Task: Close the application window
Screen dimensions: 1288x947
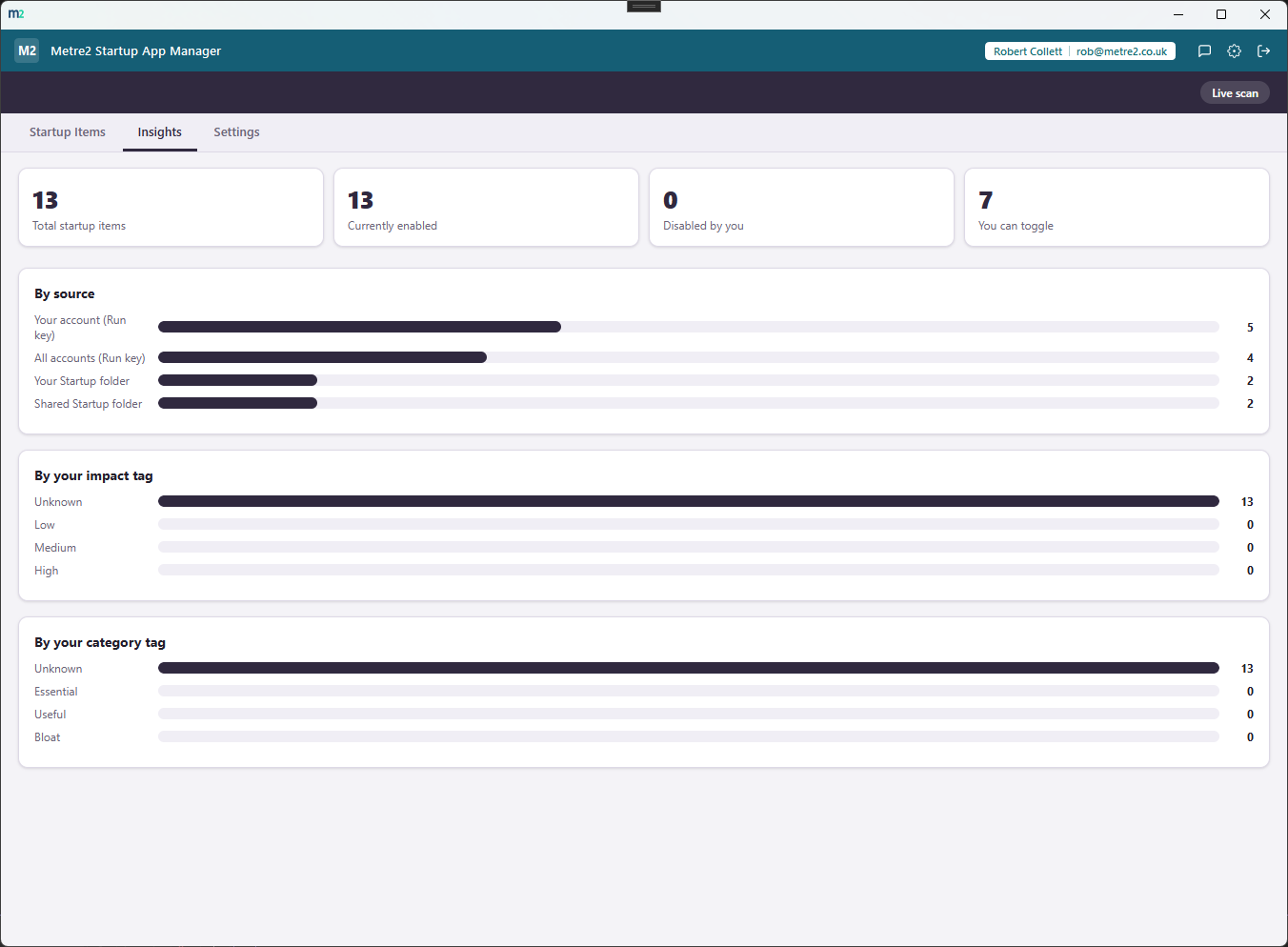Action: coord(1265,14)
